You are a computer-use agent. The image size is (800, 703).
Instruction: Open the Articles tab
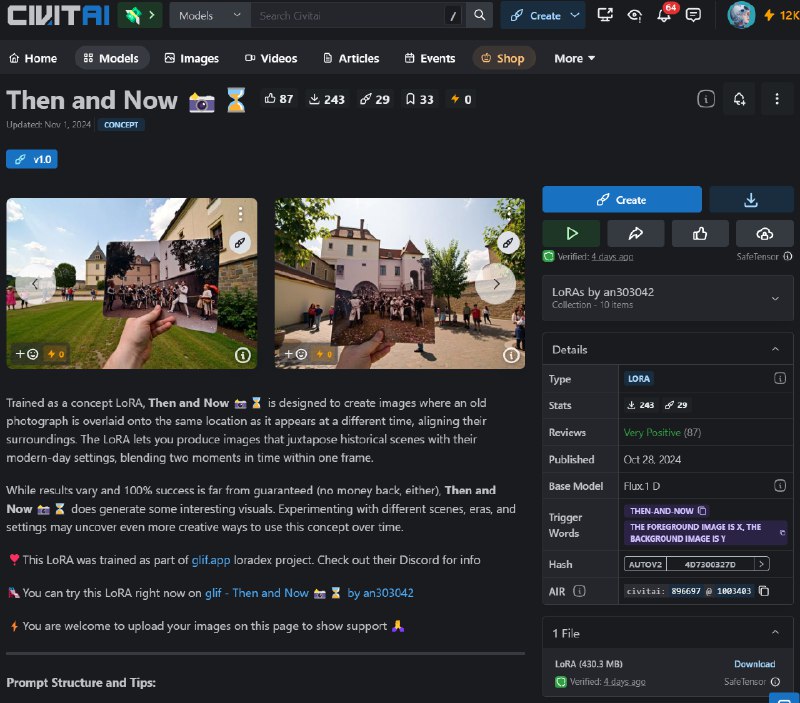coord(351,58)
